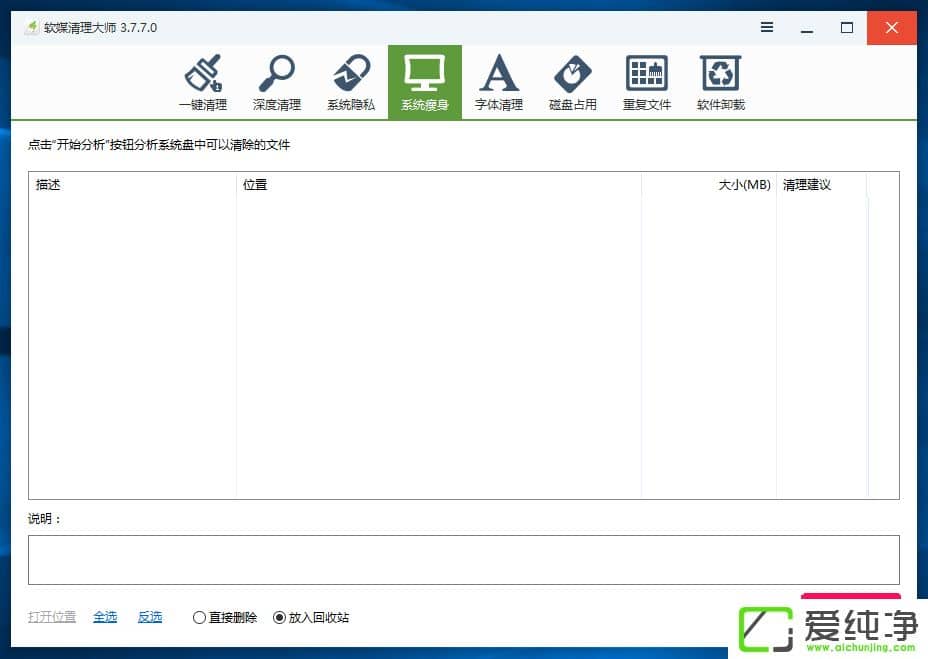Open the 深度清理 tool

pos(277,82)
